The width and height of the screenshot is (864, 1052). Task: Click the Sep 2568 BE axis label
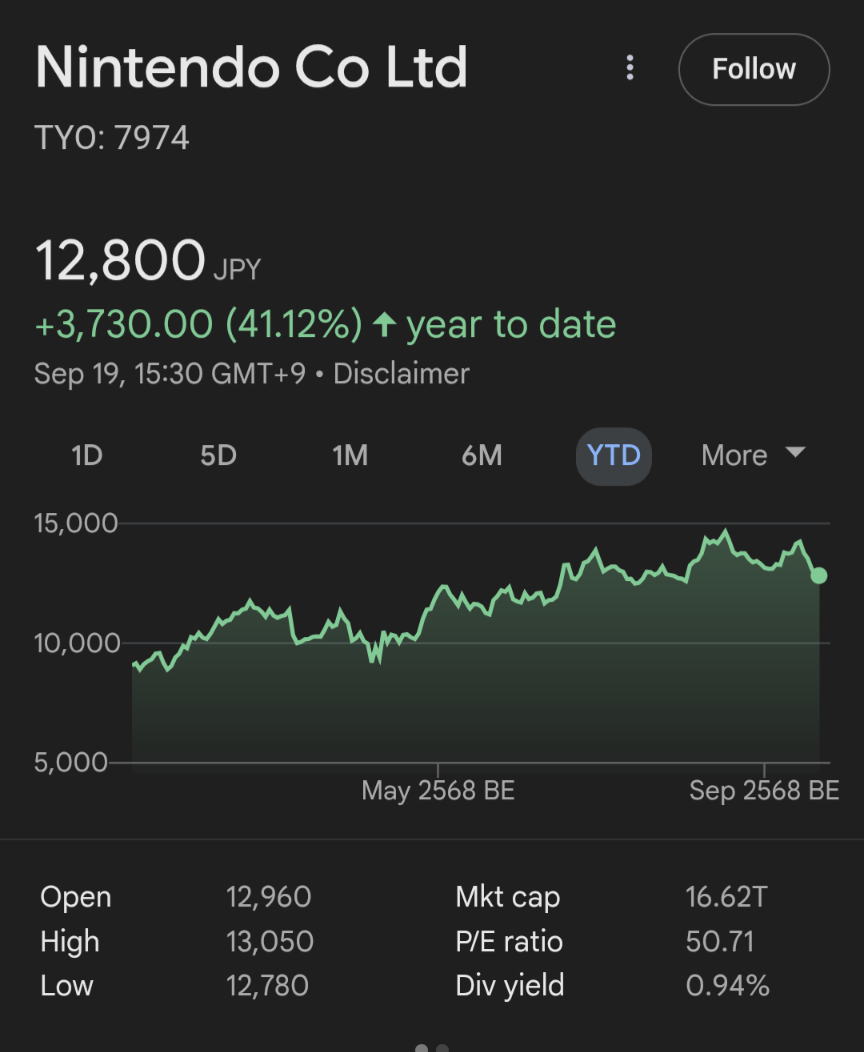click(764, 790)
